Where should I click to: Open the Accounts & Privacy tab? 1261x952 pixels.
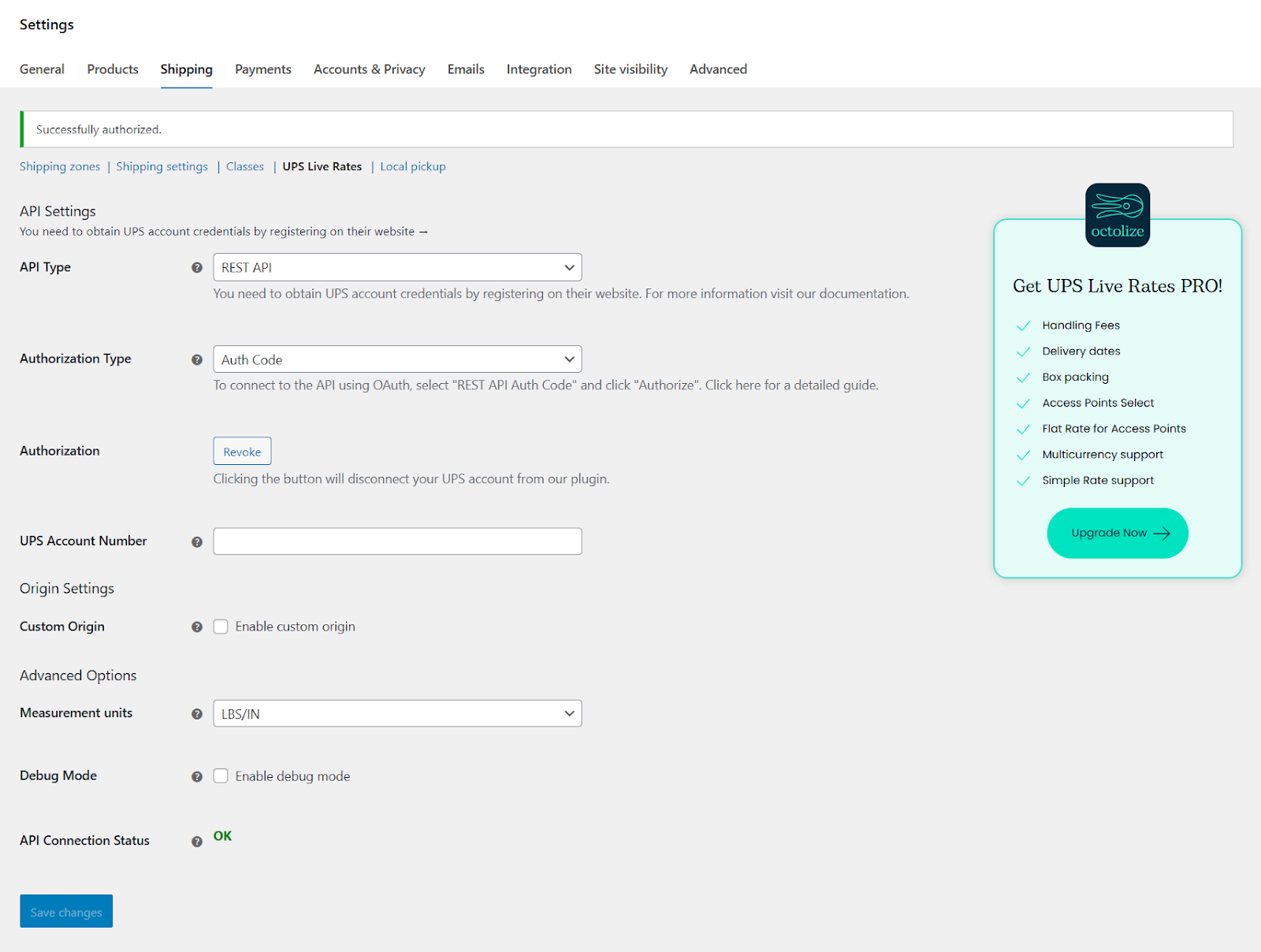pos(370,69)
